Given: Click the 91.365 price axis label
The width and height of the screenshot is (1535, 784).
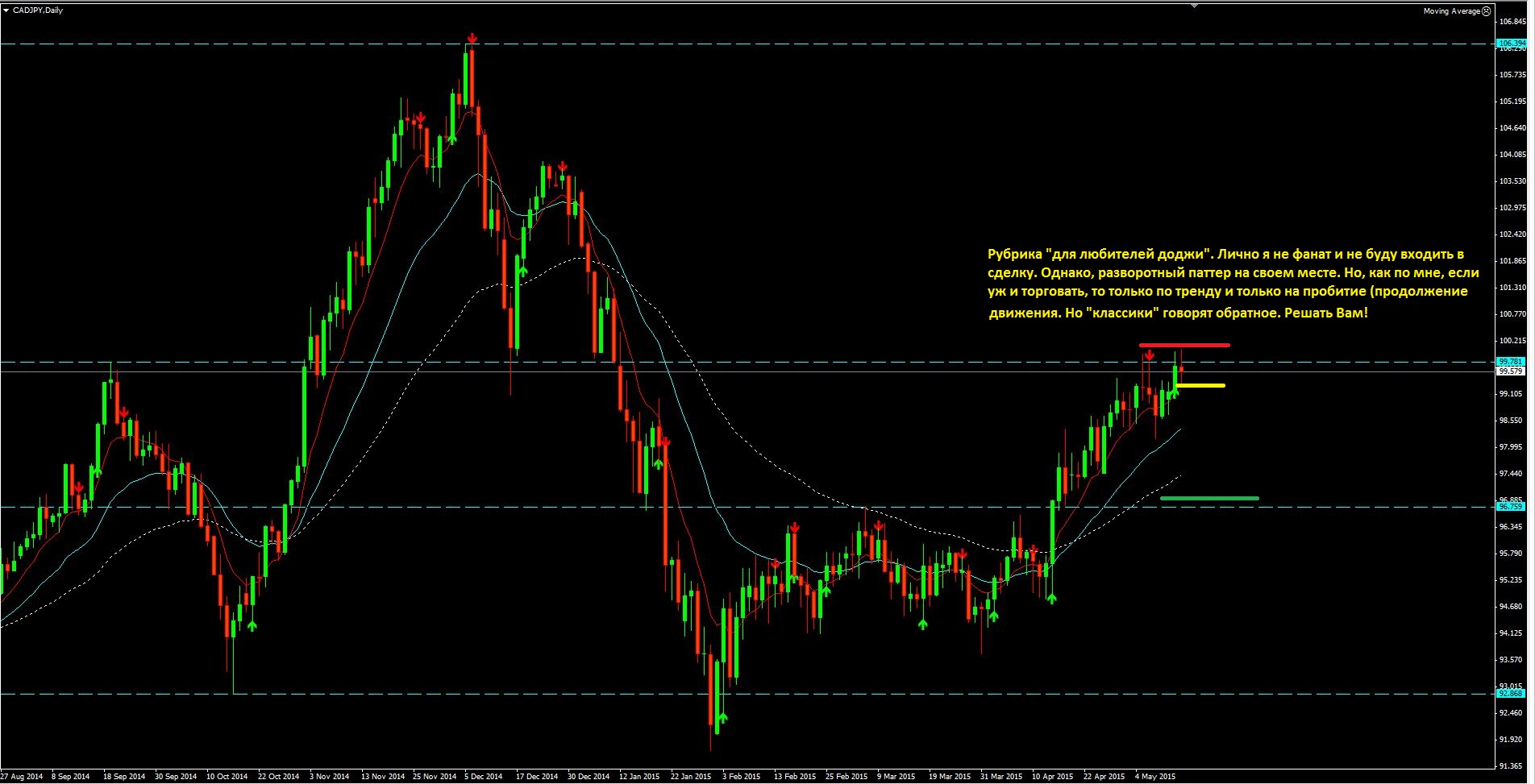Looking at the screenshot, I should coord(1512,766).
